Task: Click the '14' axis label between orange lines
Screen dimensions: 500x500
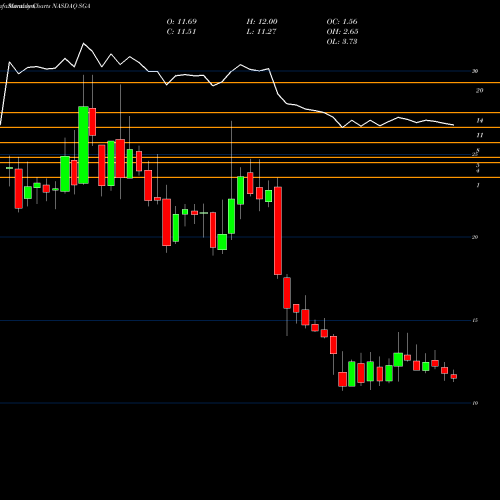Action: [x=479, y=121]
